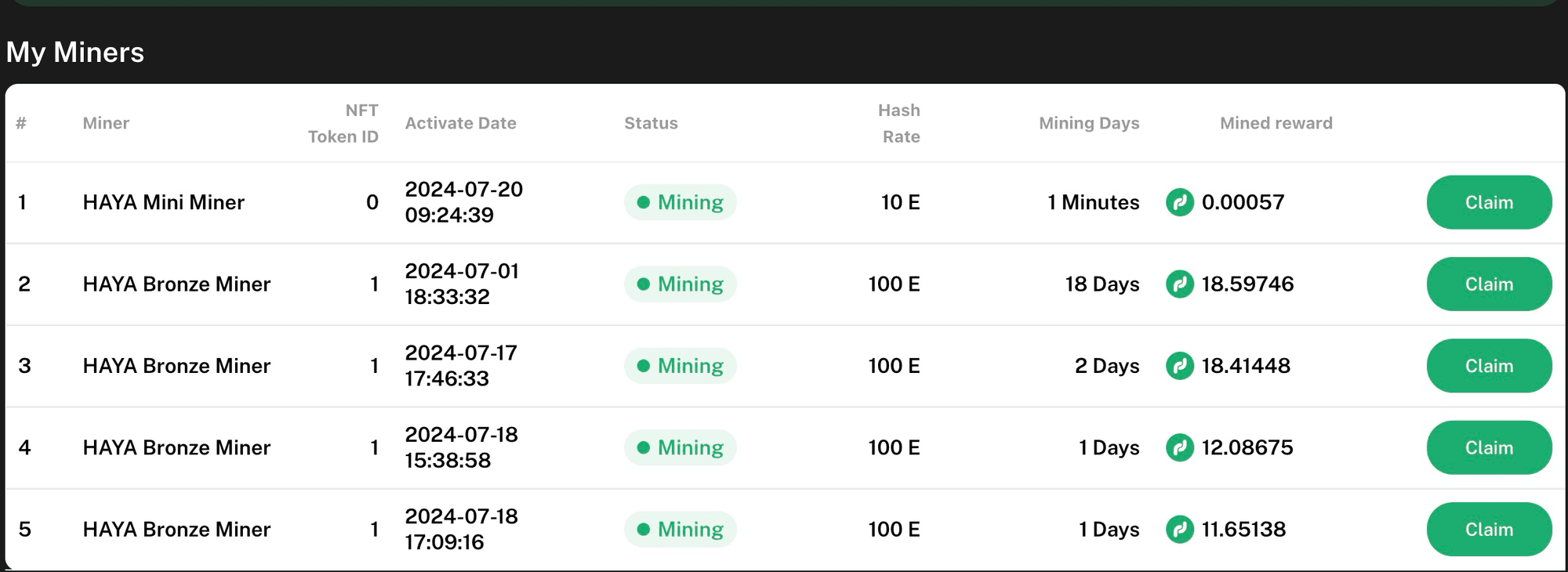Click green status dot in miner row 5
This screenshot has height=572, width=1568.
[x=644, y=529]
